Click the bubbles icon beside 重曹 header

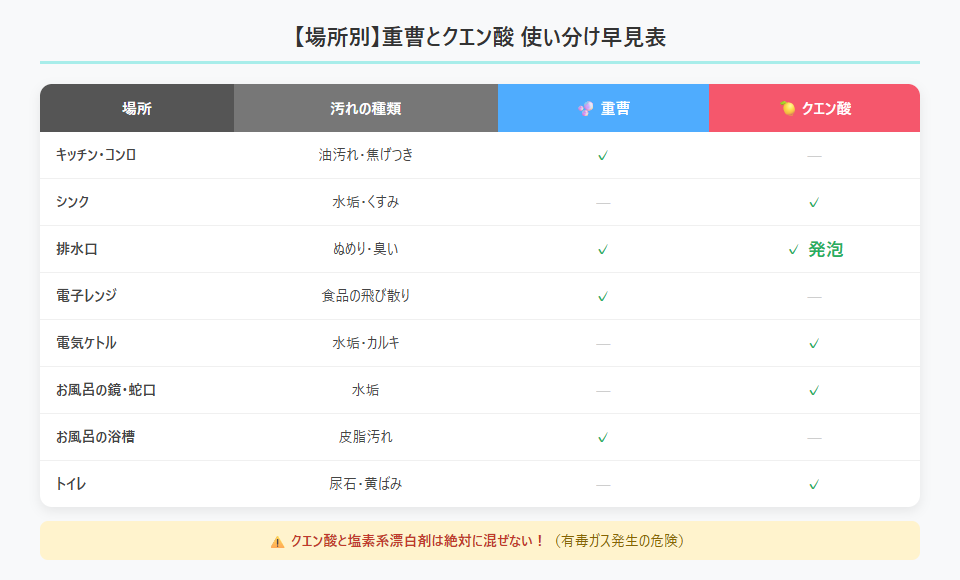click(587, 107)
